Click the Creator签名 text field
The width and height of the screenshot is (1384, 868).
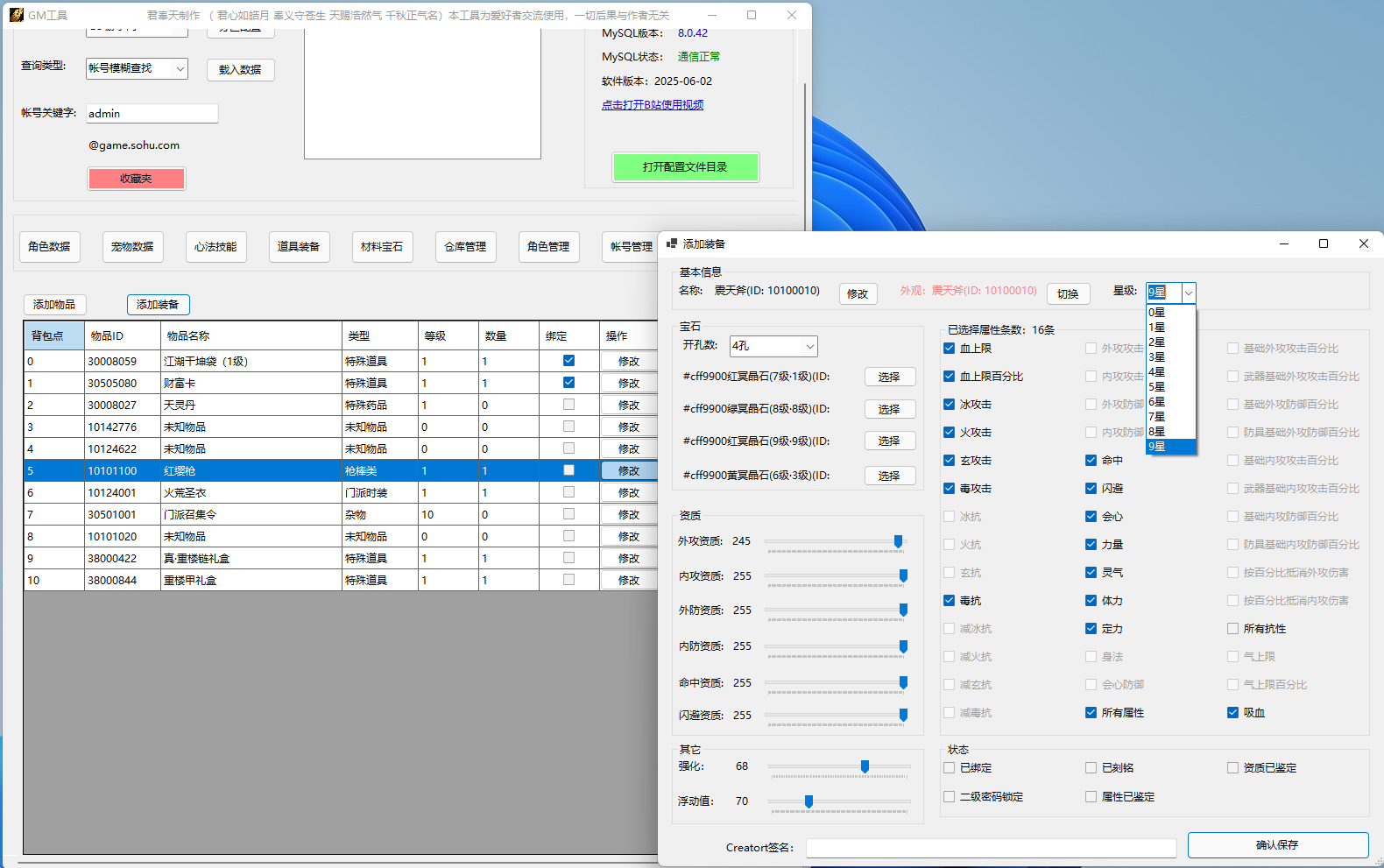[x=991, y=848]
